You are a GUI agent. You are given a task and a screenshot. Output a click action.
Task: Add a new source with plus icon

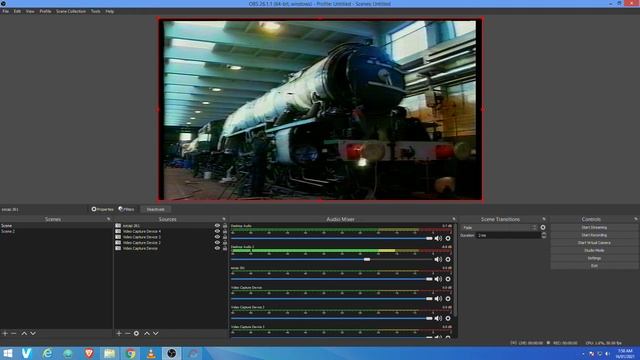coord(119,333)
